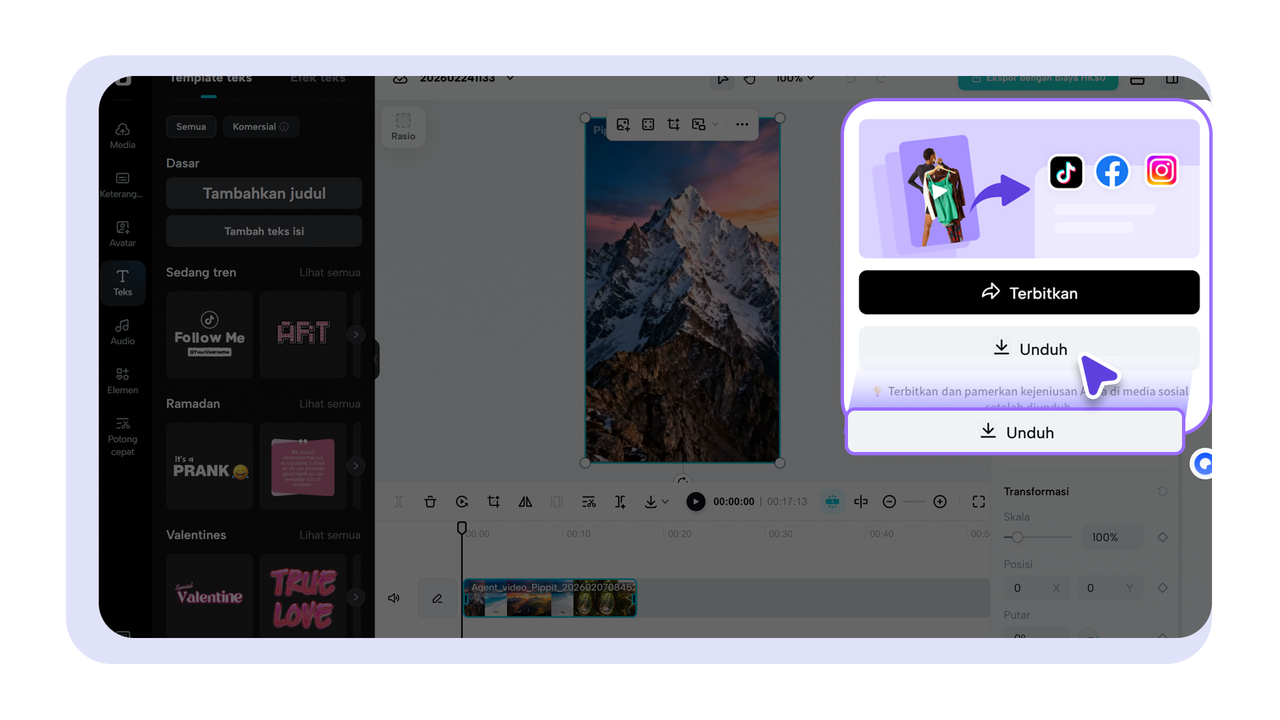Open the Media panel in sidebar

(122, 136)
